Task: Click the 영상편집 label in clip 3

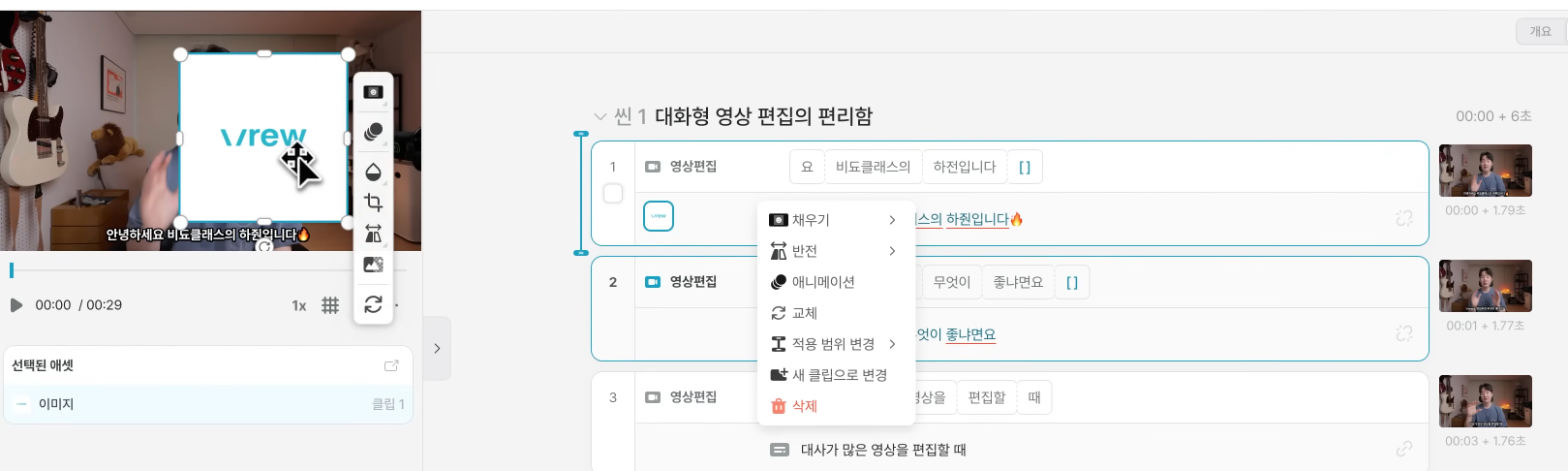Action: point(693,397)
